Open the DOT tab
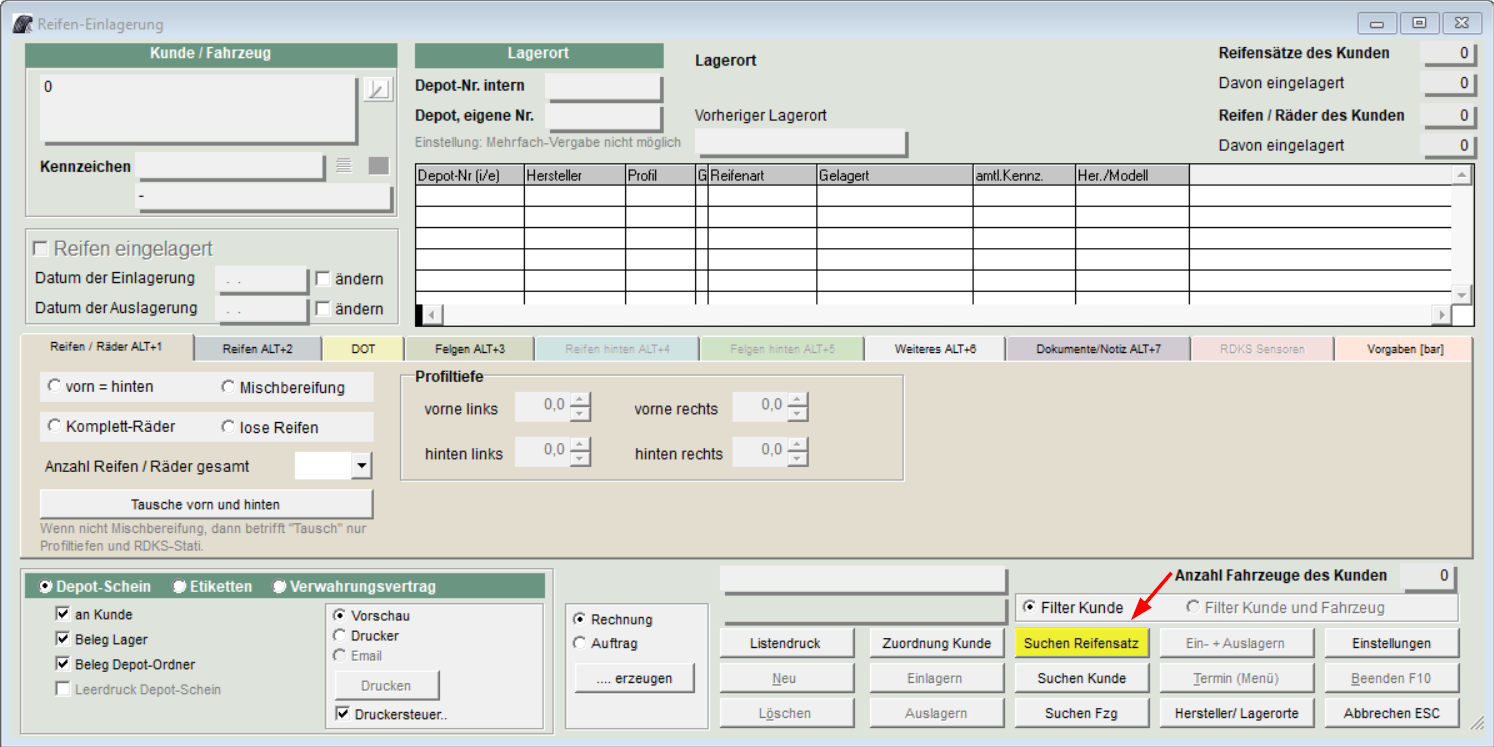Viewport: 1494px width, 747px height. (363, 349)
